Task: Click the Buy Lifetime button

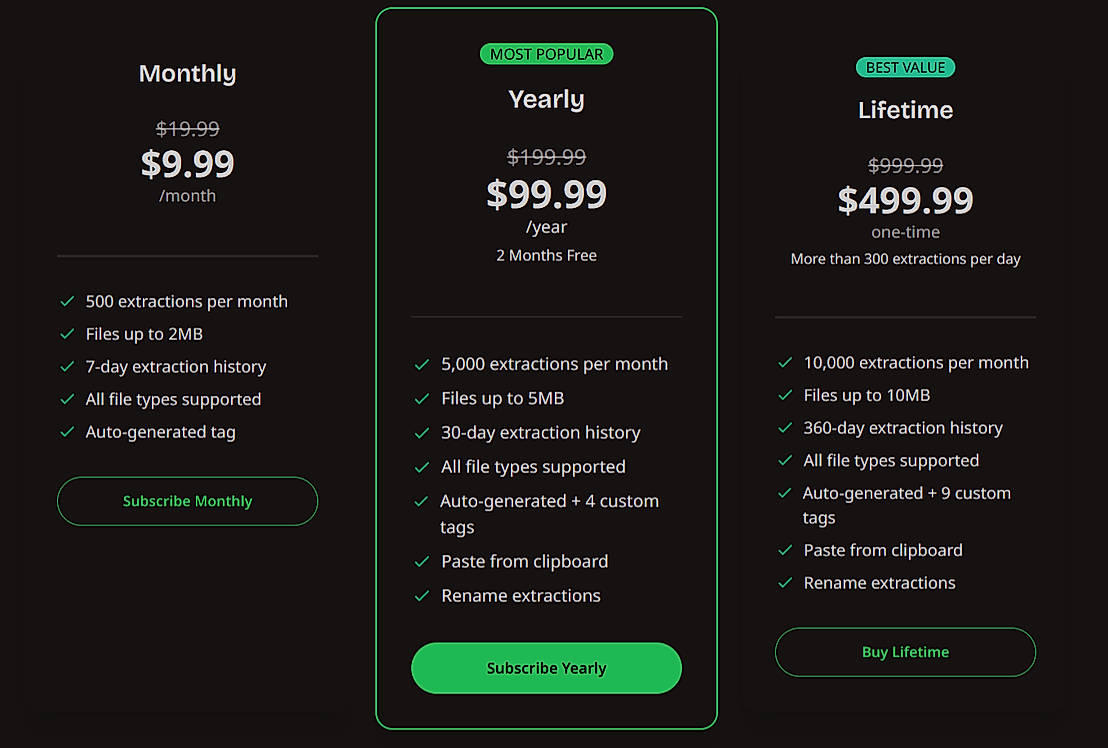Action: click(x=905, y=652)
